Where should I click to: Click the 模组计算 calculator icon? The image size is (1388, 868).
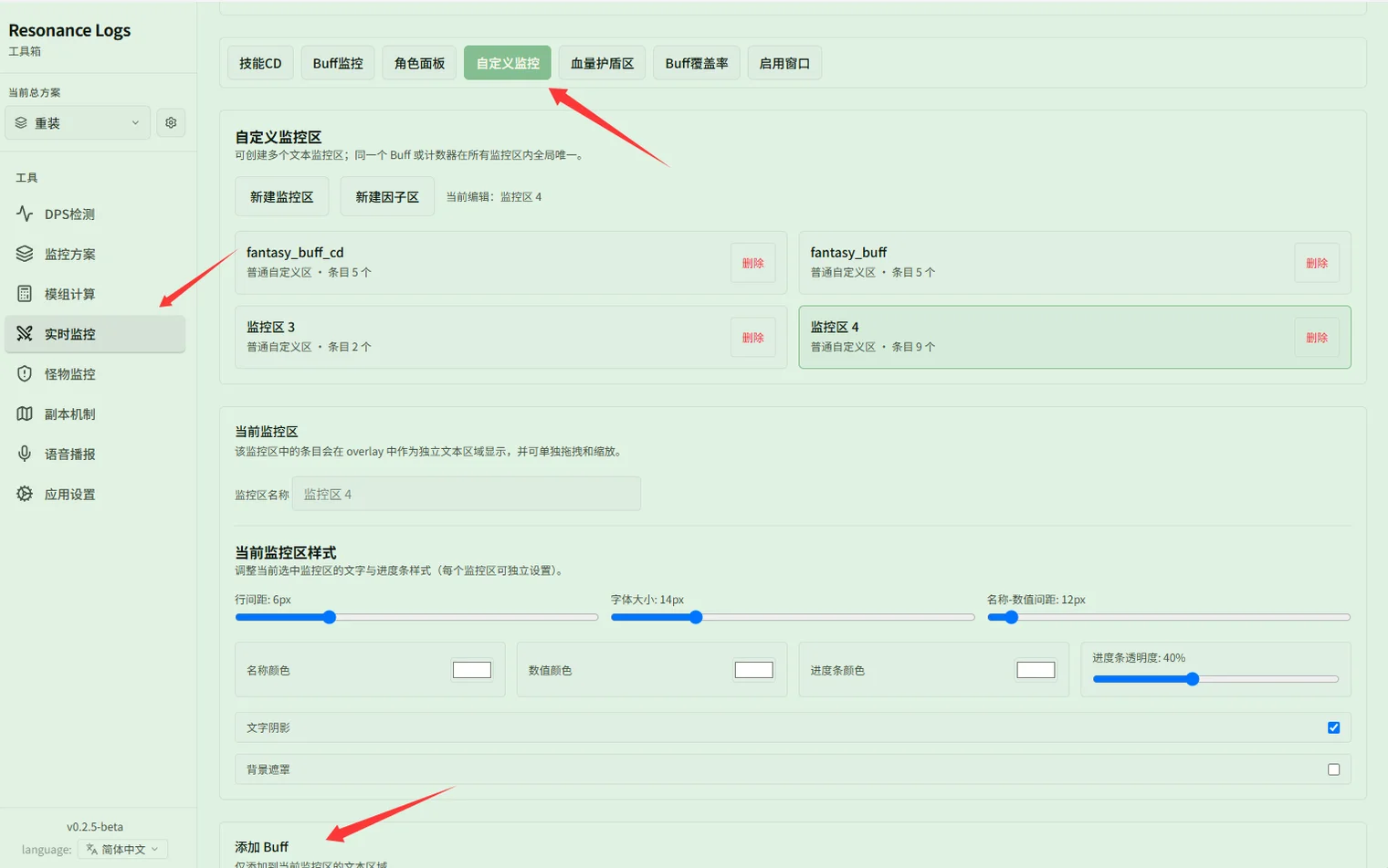click(x=25, y=294)
